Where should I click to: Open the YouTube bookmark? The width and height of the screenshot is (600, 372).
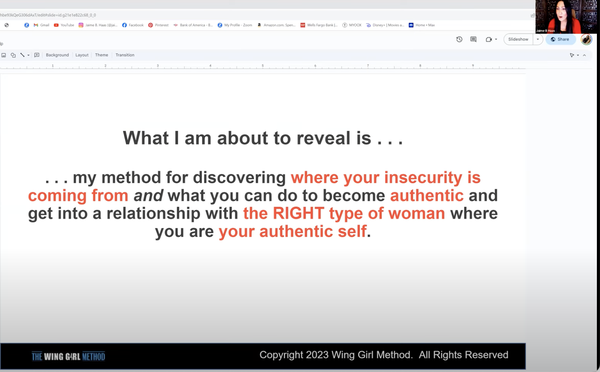tap(64, 25)
